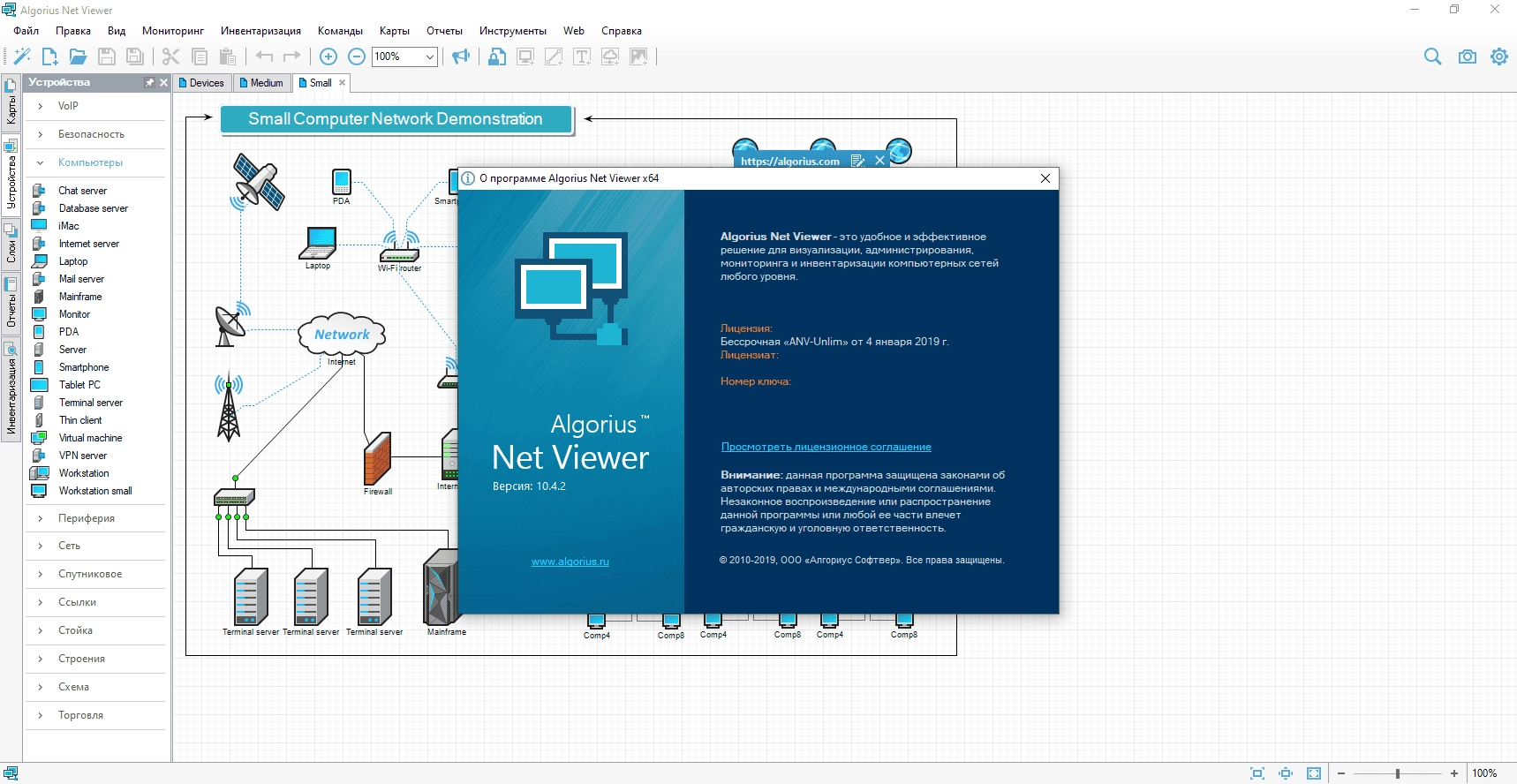Expand the Схема category
The height and width of the screenshot is (784, 1517).
pos(41,687)
